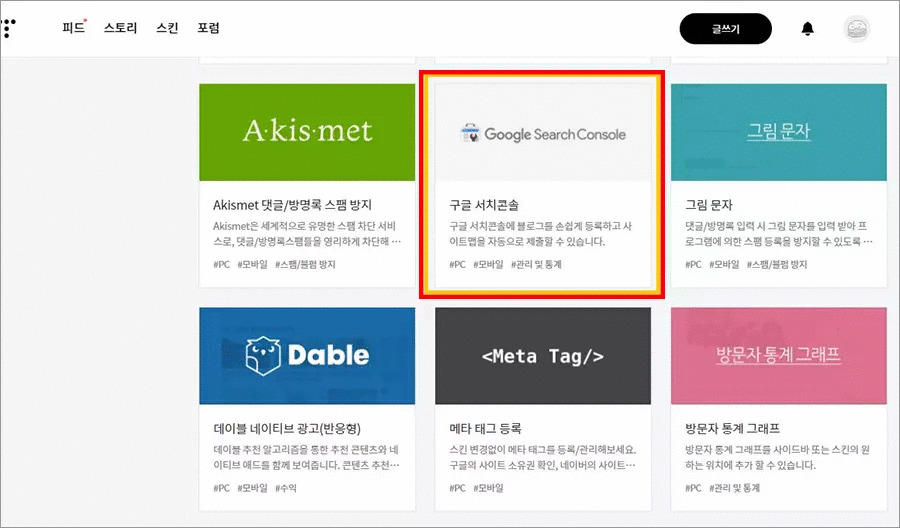The width and height of the screenshot is (900, 528).
Task: Click the Akismet description text
Action: (x=307, y=234)
